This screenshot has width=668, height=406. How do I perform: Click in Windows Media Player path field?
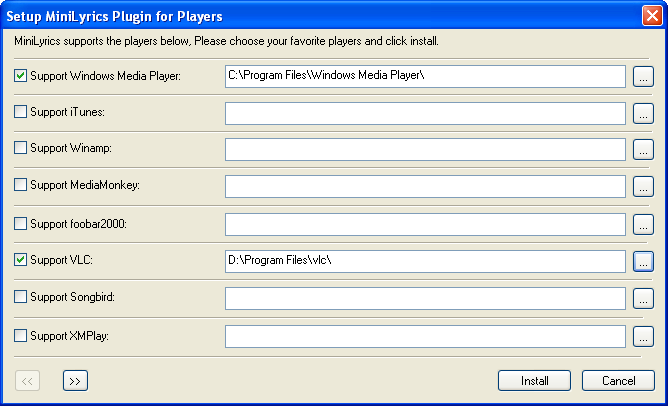coord(425,77)
